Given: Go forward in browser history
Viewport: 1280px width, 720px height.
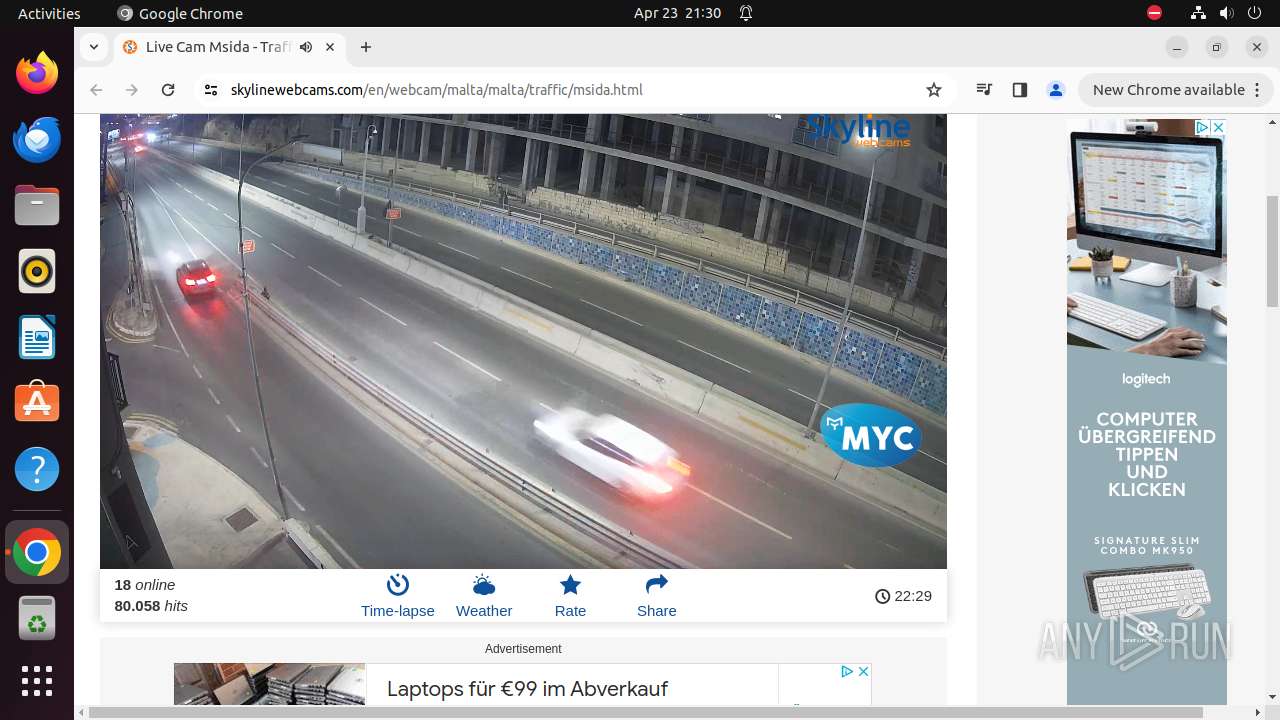Looking at the screenshot, I should [x=132, y=90].
